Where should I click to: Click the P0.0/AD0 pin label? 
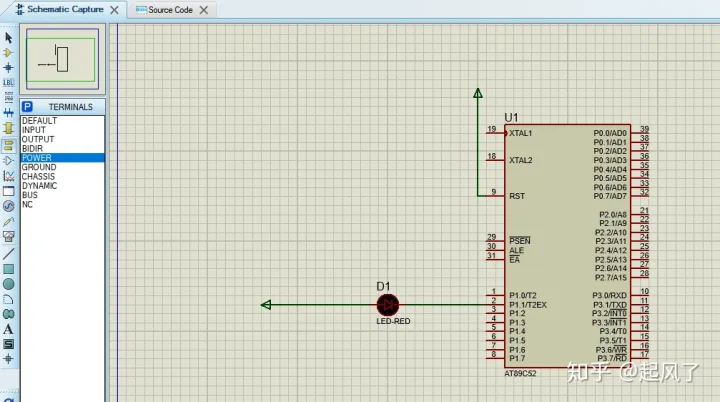[x=610, y=133]
